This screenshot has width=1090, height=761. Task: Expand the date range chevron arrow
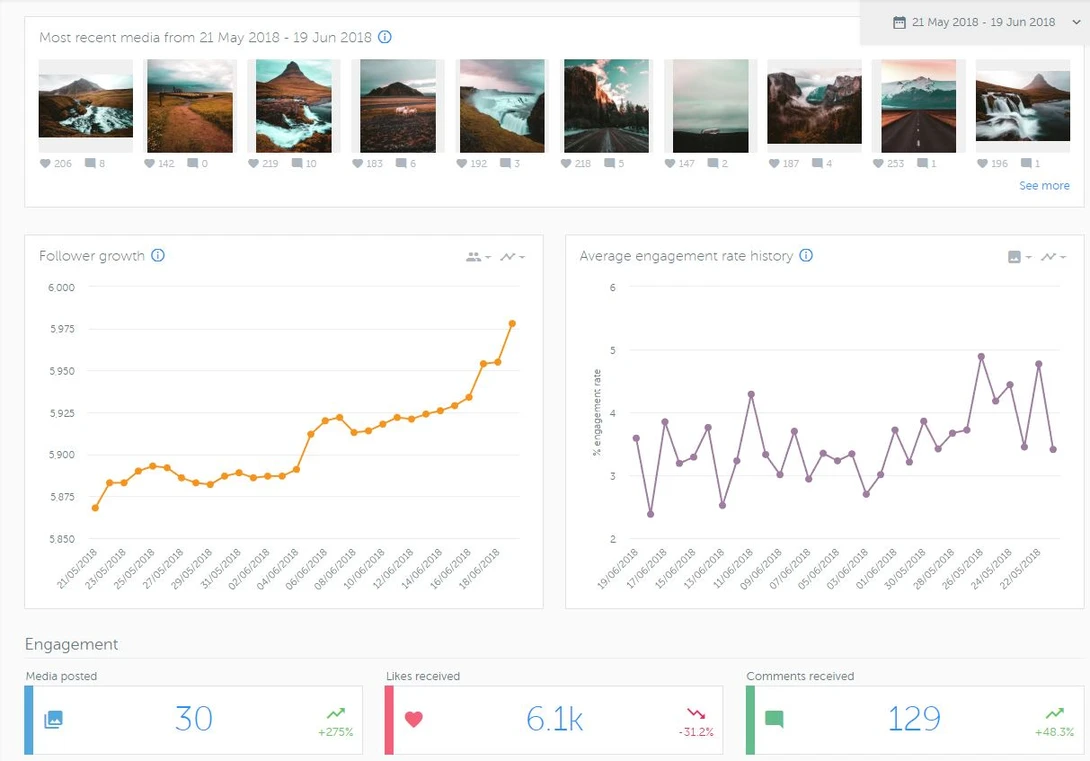(x=1076, y=22)
